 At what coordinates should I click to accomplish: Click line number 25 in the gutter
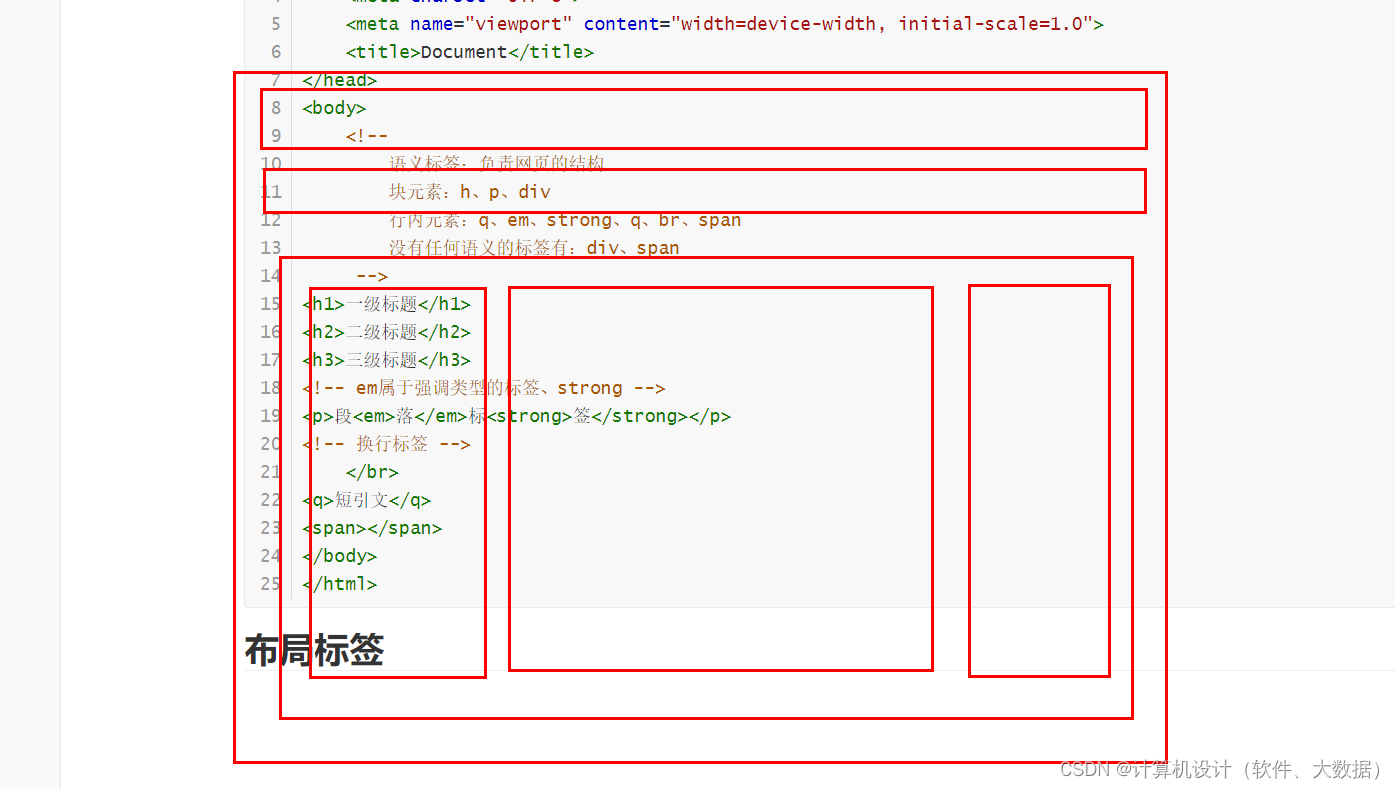(x=270, y=584)
